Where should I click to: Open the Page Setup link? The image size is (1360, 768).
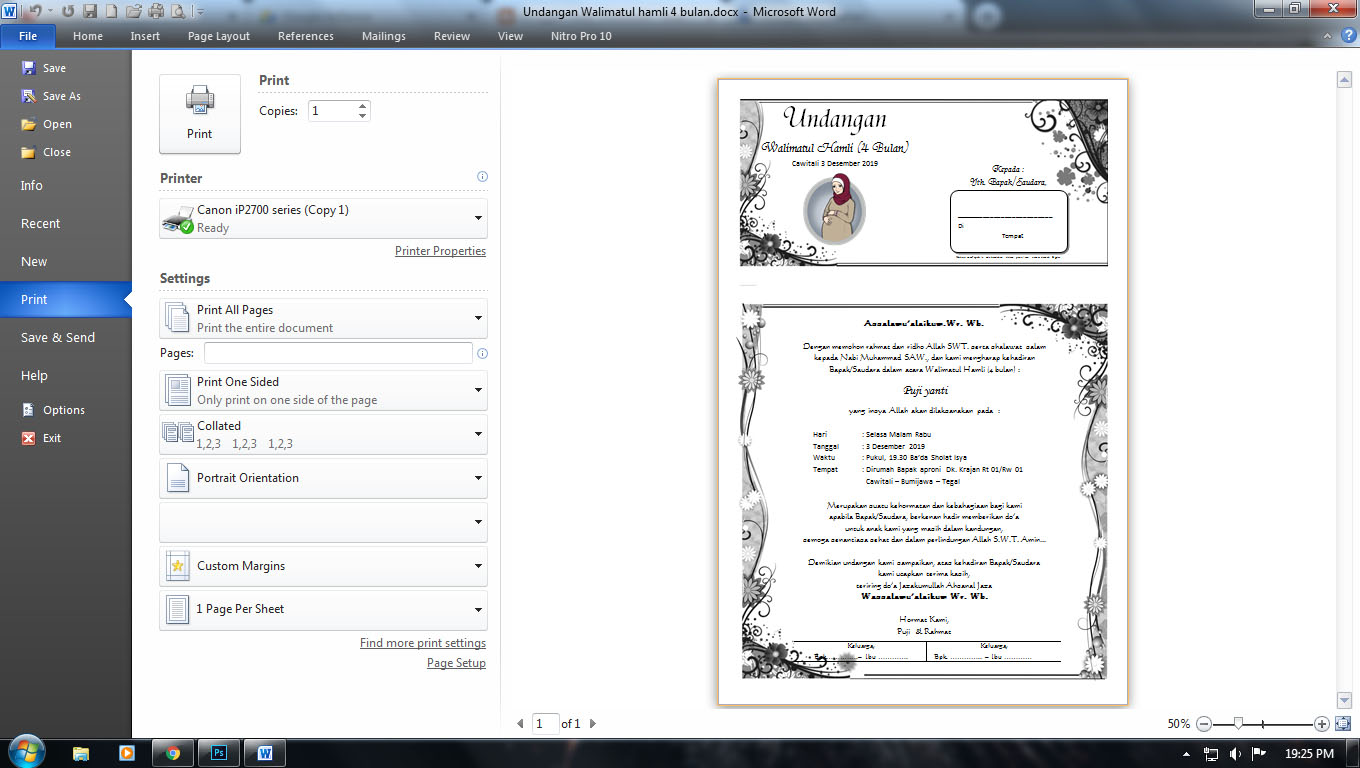point(456,663)
